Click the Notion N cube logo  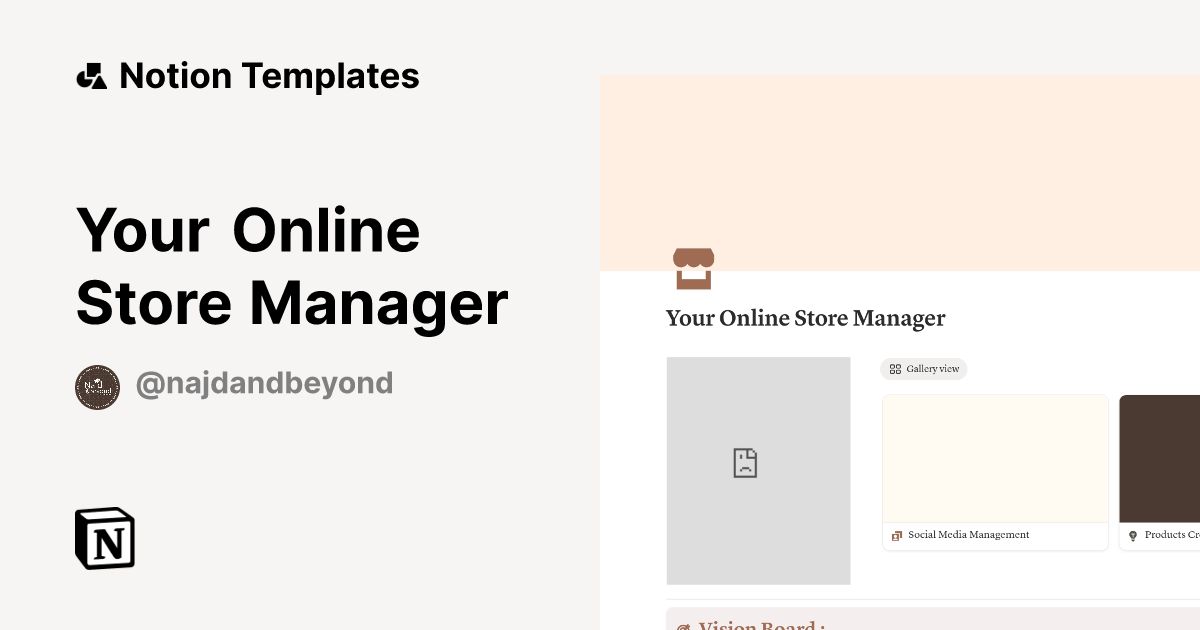(104, 538)
